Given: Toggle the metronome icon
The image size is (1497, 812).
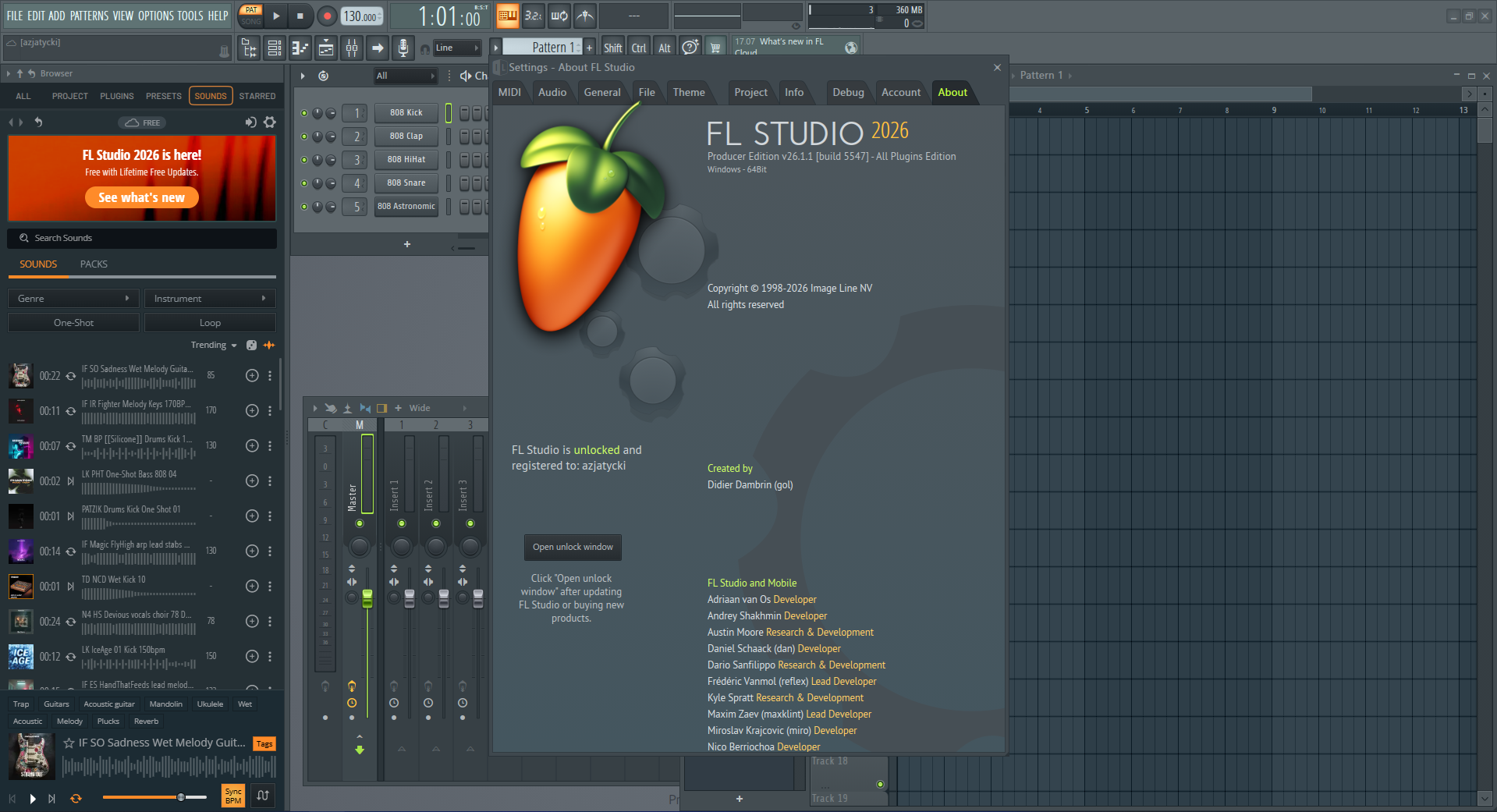Looking at the screenshot, I should [585, 16].
